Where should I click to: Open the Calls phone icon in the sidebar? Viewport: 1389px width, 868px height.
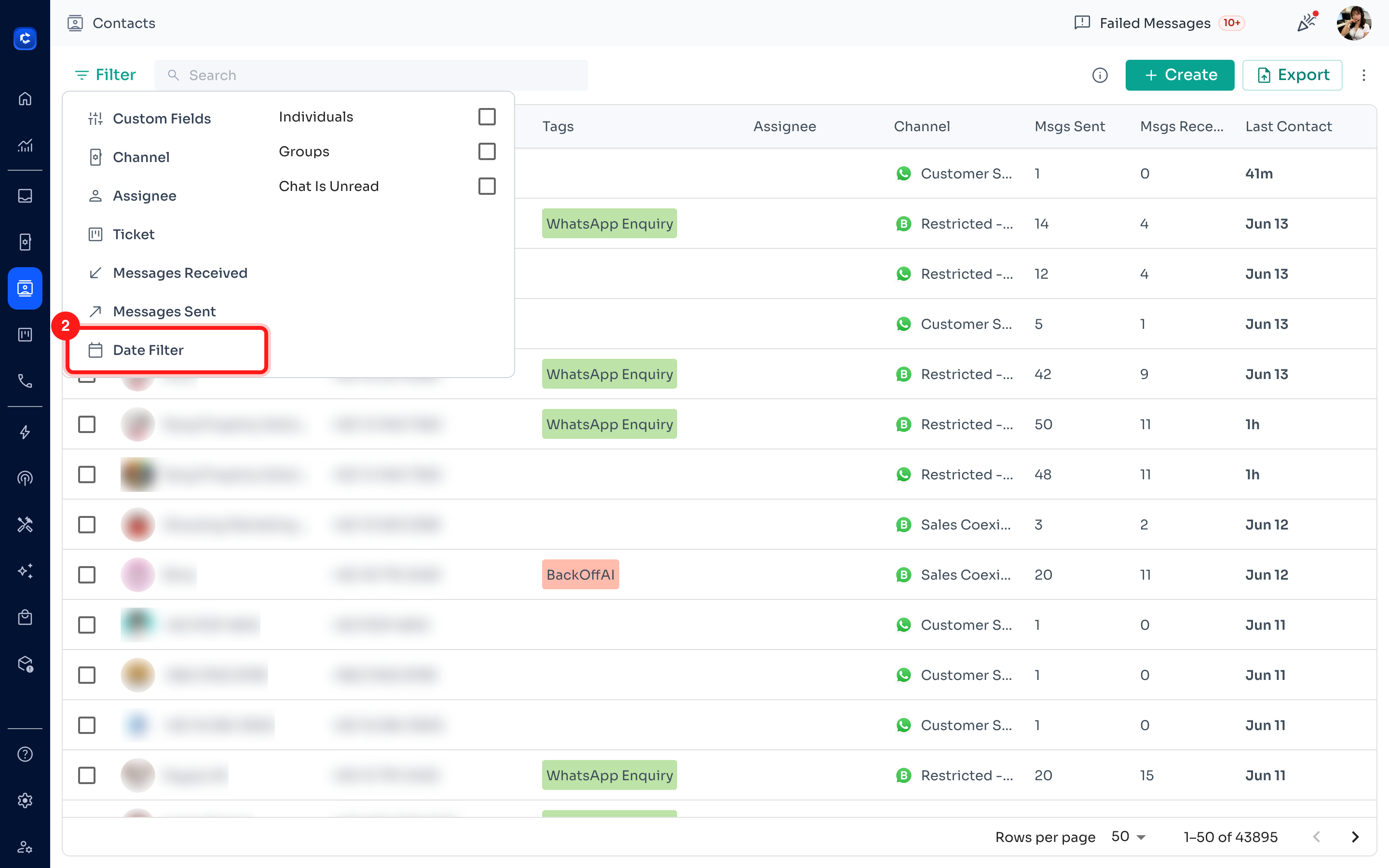click(x=25, y=380)
